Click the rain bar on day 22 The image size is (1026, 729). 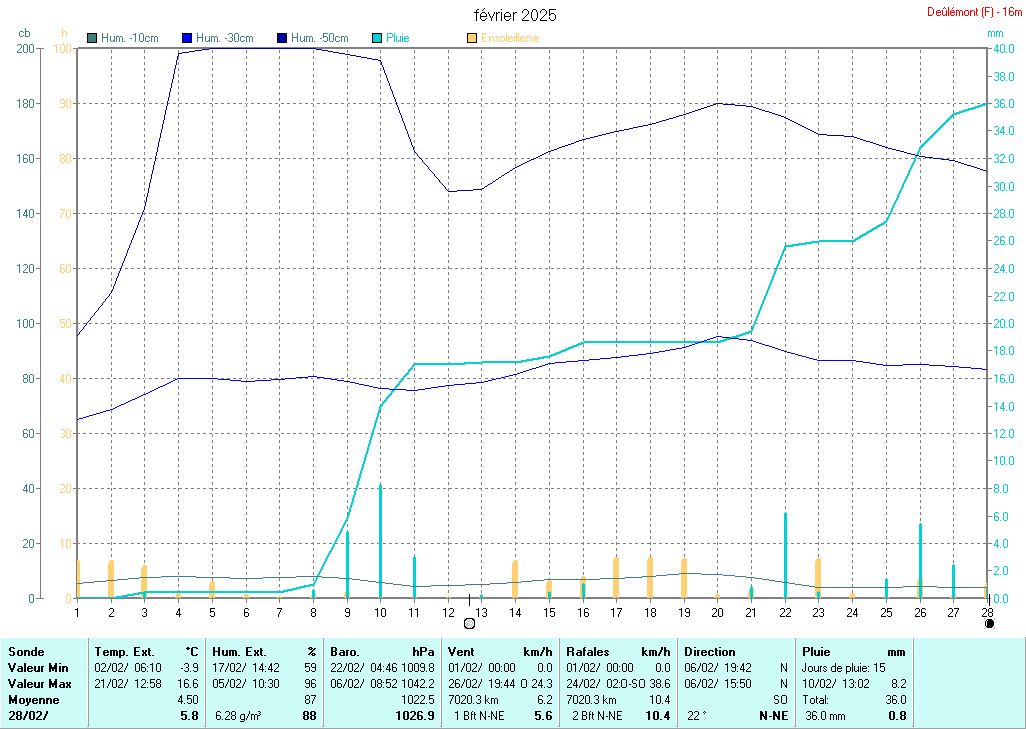[x=785, y=555]
